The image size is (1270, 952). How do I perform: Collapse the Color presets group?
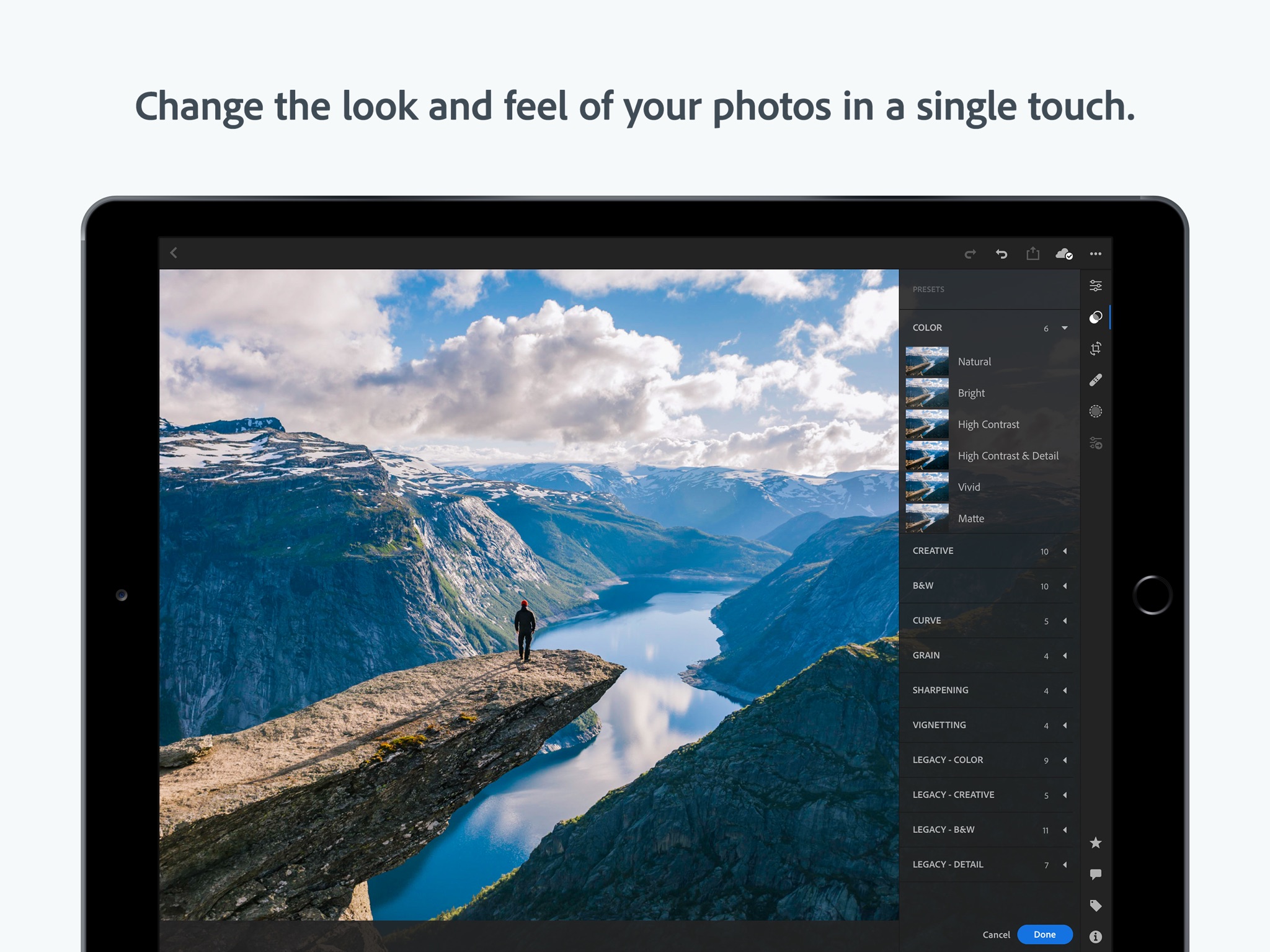[1065, 328]
